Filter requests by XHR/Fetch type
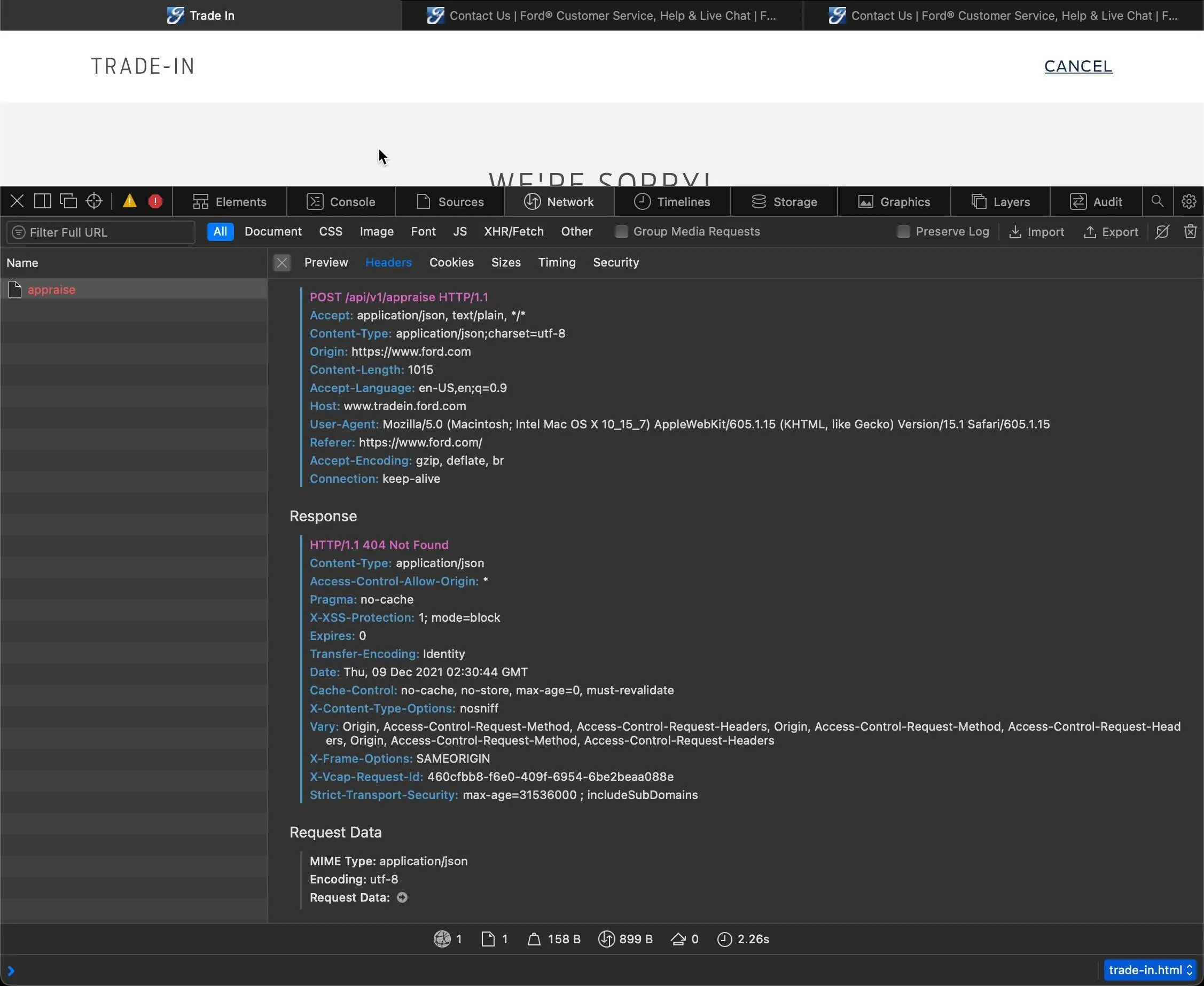The height and width of the screenshot is (986, 1204). [514, 232]
